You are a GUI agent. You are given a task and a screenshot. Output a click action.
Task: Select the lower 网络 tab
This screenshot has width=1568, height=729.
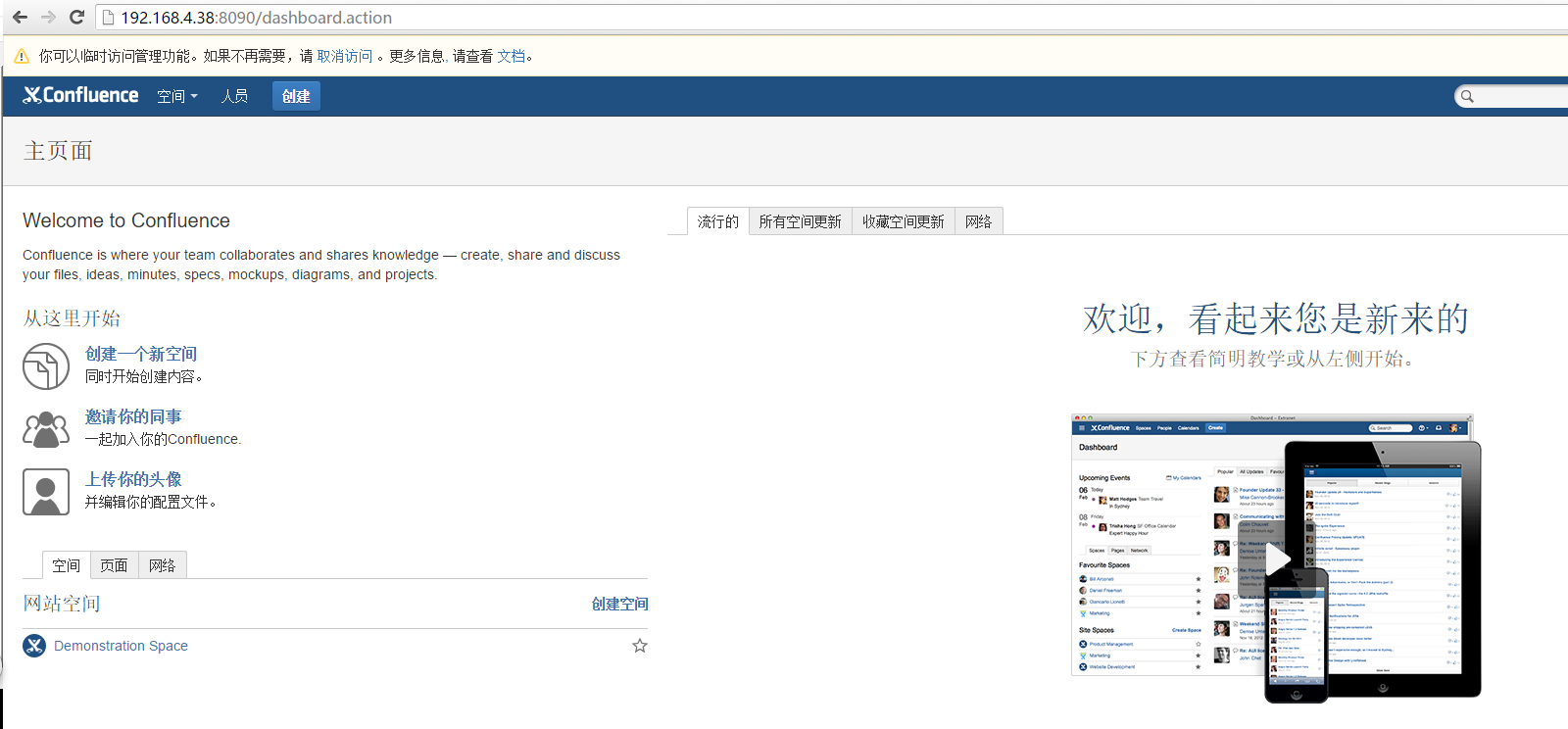click(163, 565)
